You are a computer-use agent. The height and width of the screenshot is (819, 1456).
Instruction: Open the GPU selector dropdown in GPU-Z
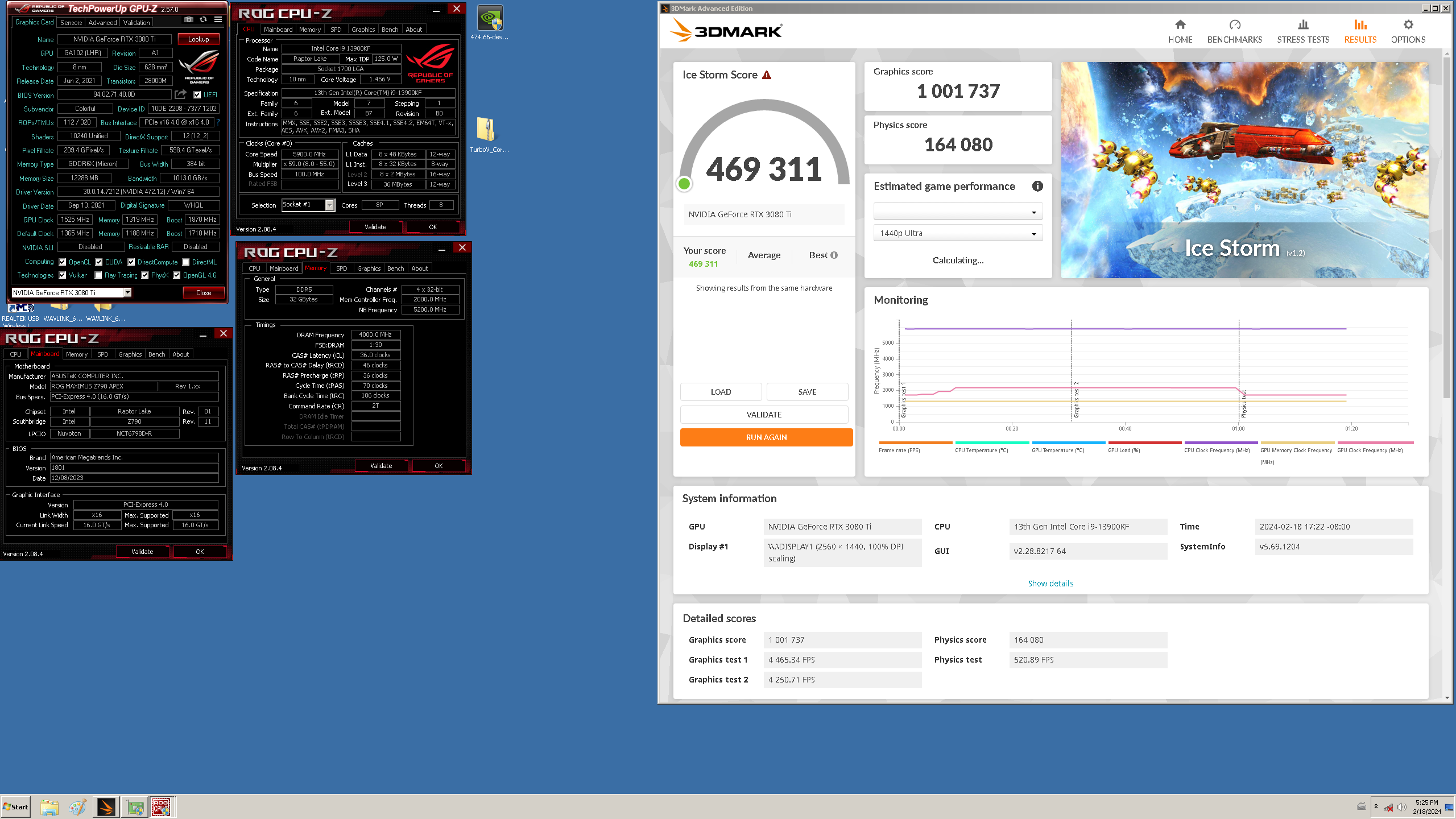coord(72,292)
